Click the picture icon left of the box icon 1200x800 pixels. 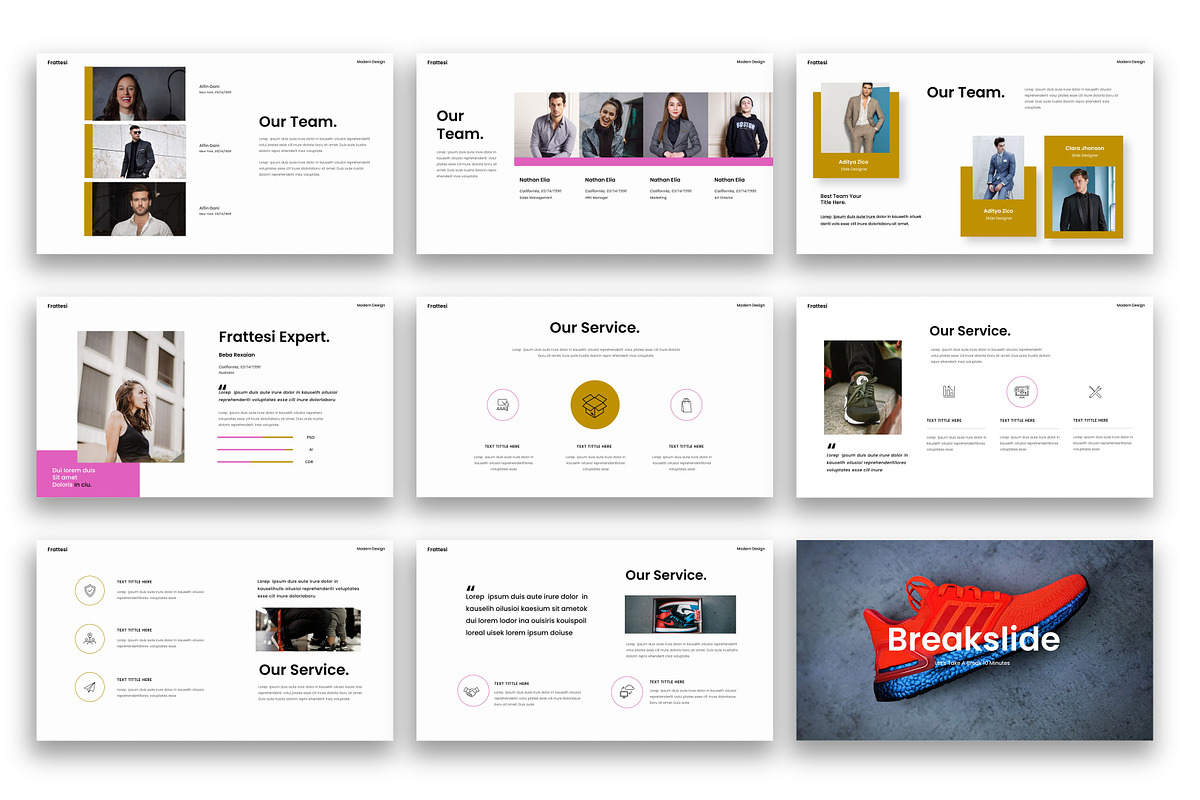click(x=502, y=405)
